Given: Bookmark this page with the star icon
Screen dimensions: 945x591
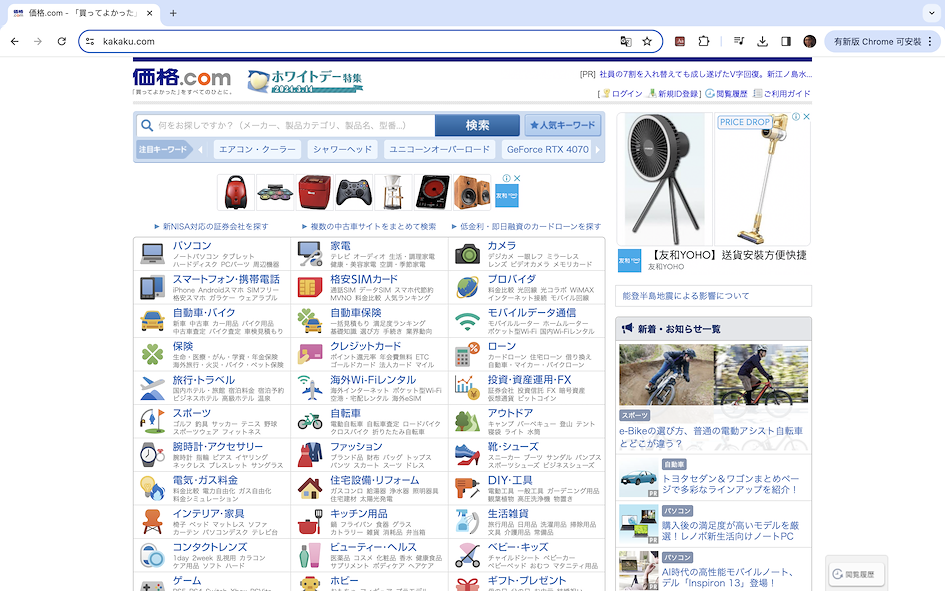Looking at the screenshot, I should [x=647, y=42].
